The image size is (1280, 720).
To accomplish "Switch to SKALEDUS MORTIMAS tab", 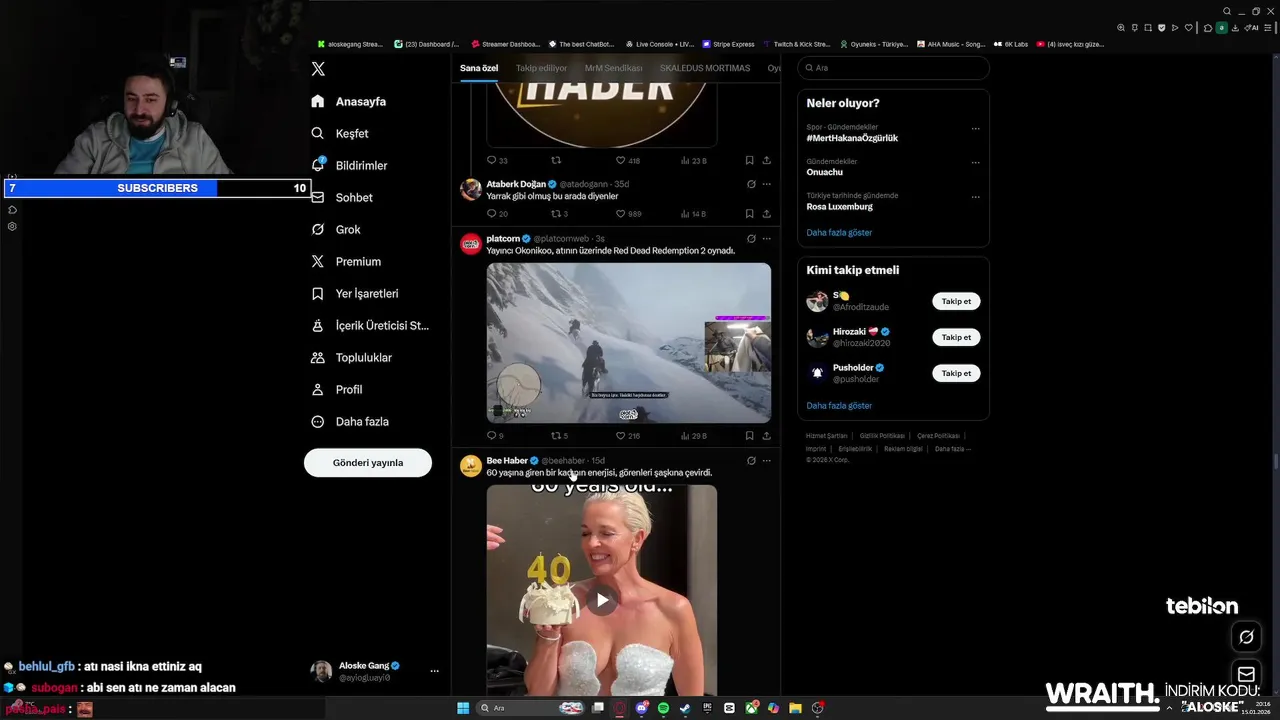I will tap(705, 68).
